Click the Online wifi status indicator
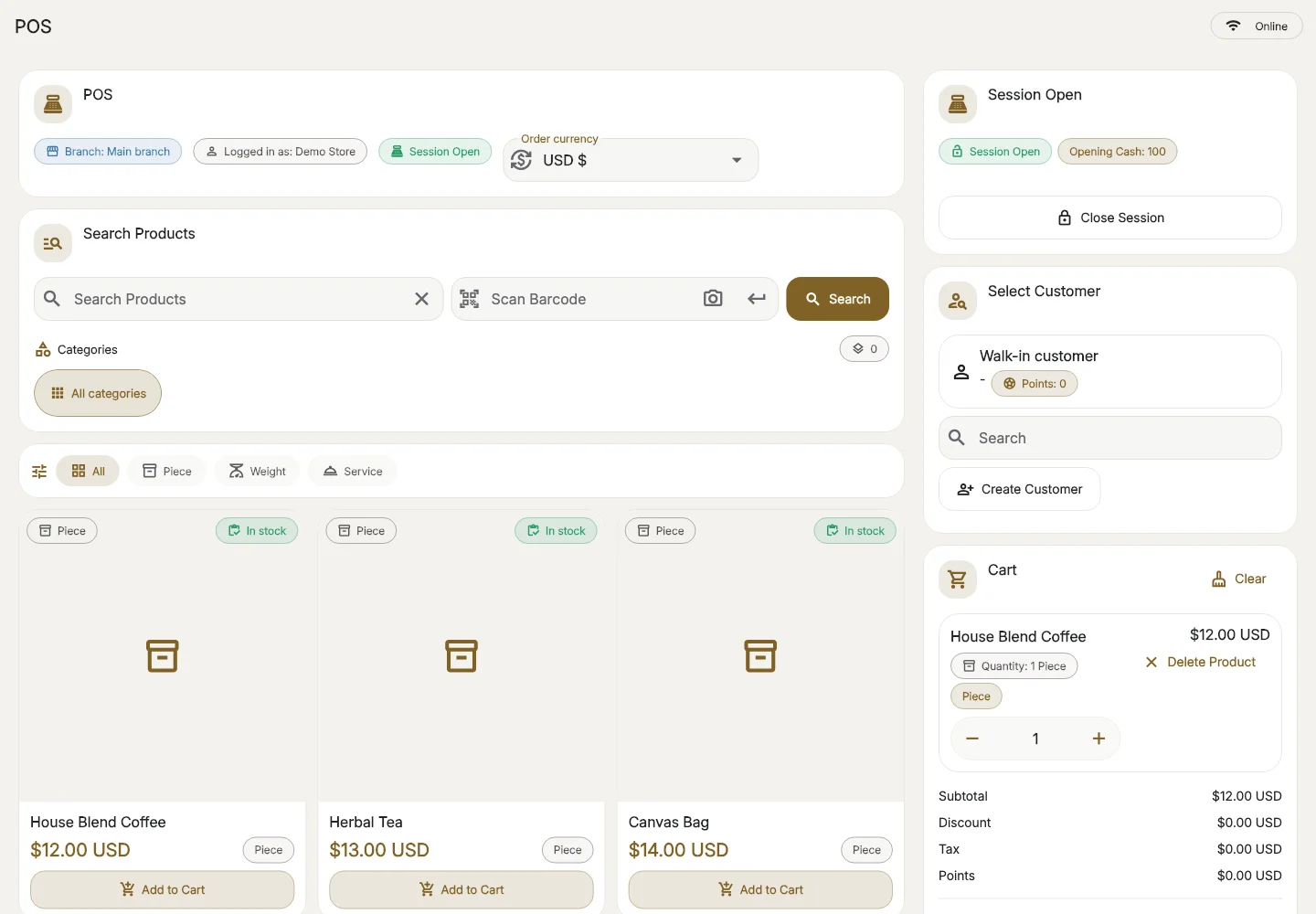The image size is (1316, 914). [x=1257, y=26]
